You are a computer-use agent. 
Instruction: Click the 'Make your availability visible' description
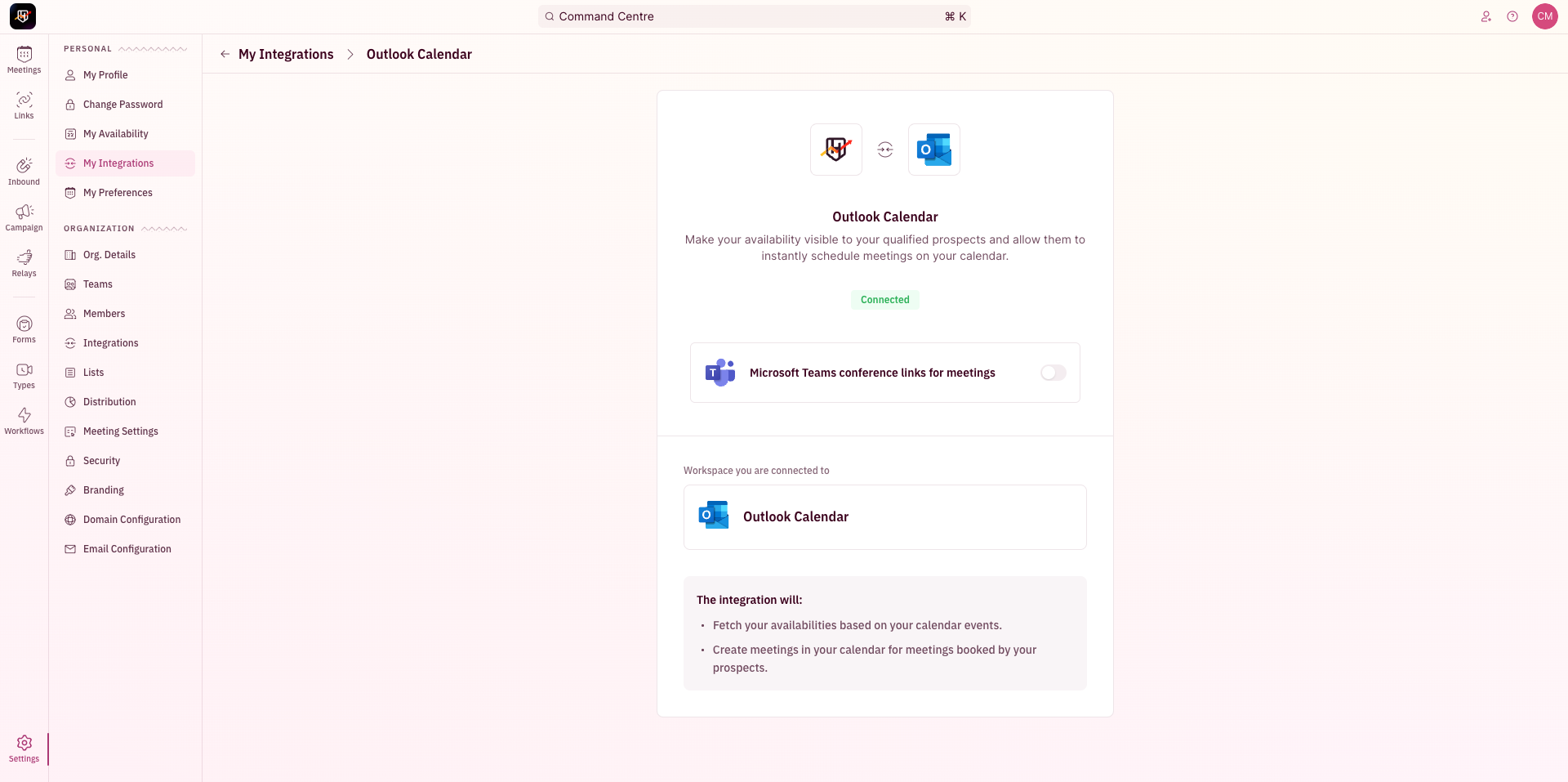(x=885, y=248)
